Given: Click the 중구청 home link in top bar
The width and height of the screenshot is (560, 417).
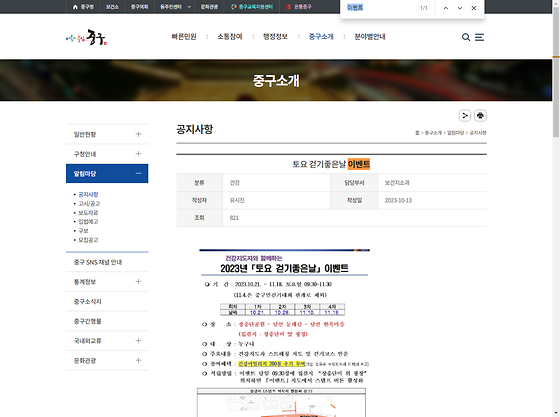Looking at the screenshot, I should [x=83, y=7].
